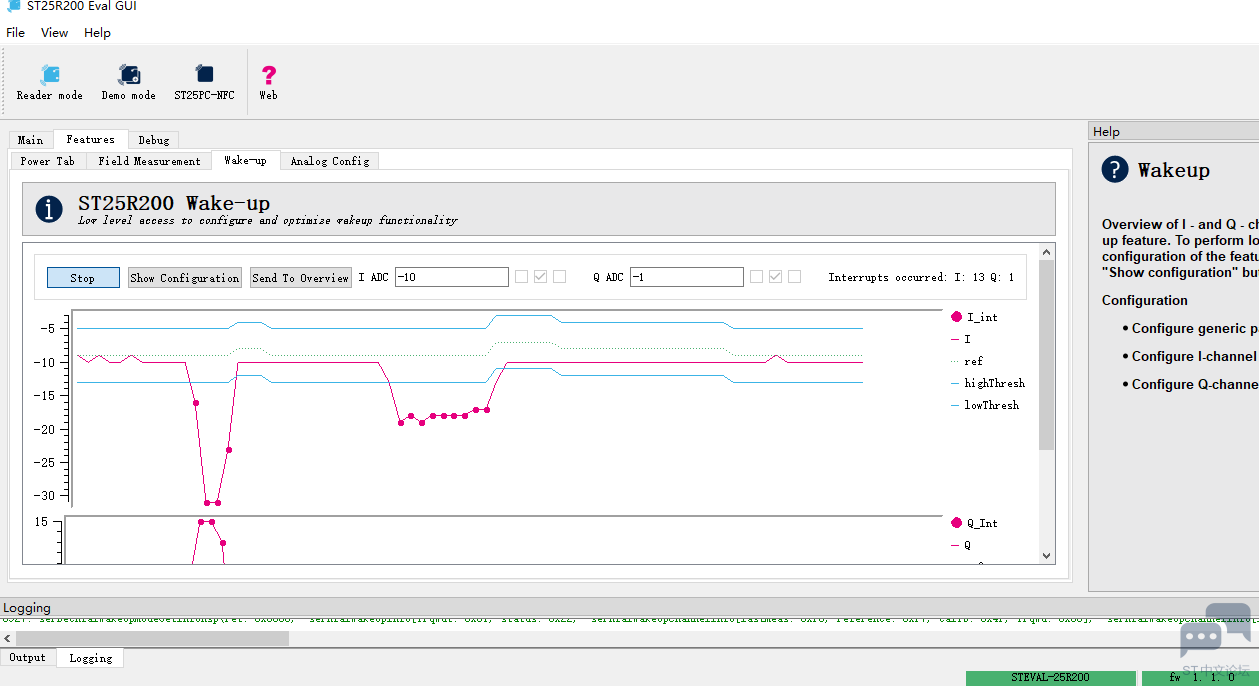Click the fw 1.1.0 status entry
The height and width of the screenshot is (686, 1259).
[1200, 678]
